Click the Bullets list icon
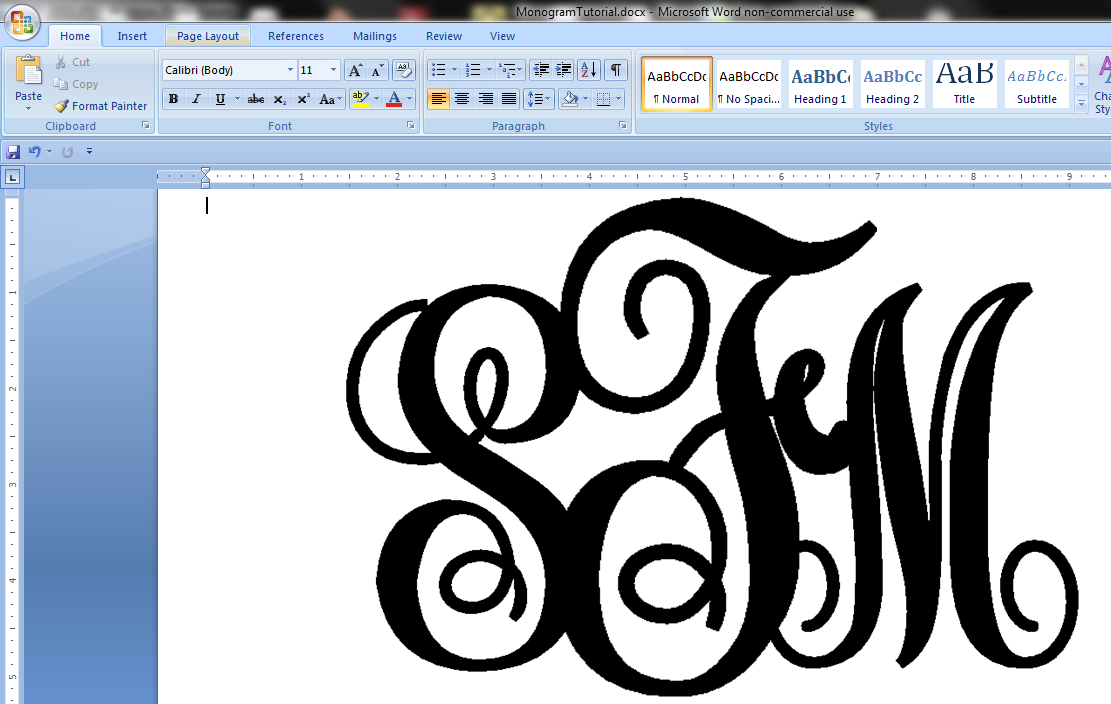The width and height of the screenshot is (1111, 704). tap(439, 69)
